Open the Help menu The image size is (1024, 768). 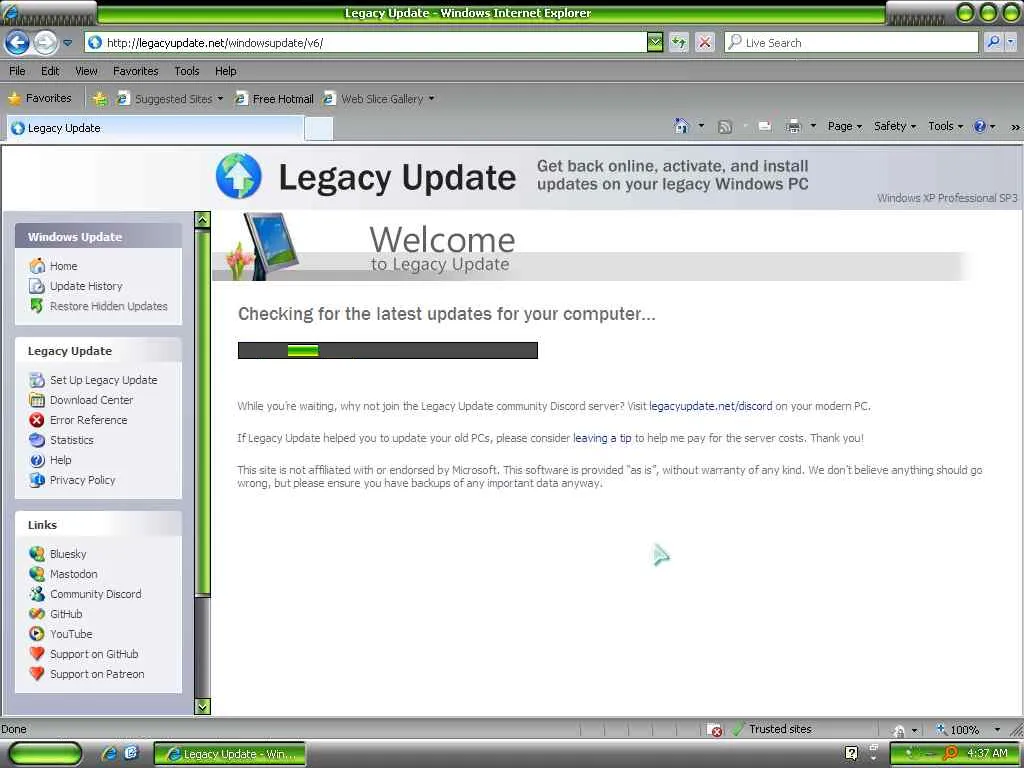click(x=226, y=71)
